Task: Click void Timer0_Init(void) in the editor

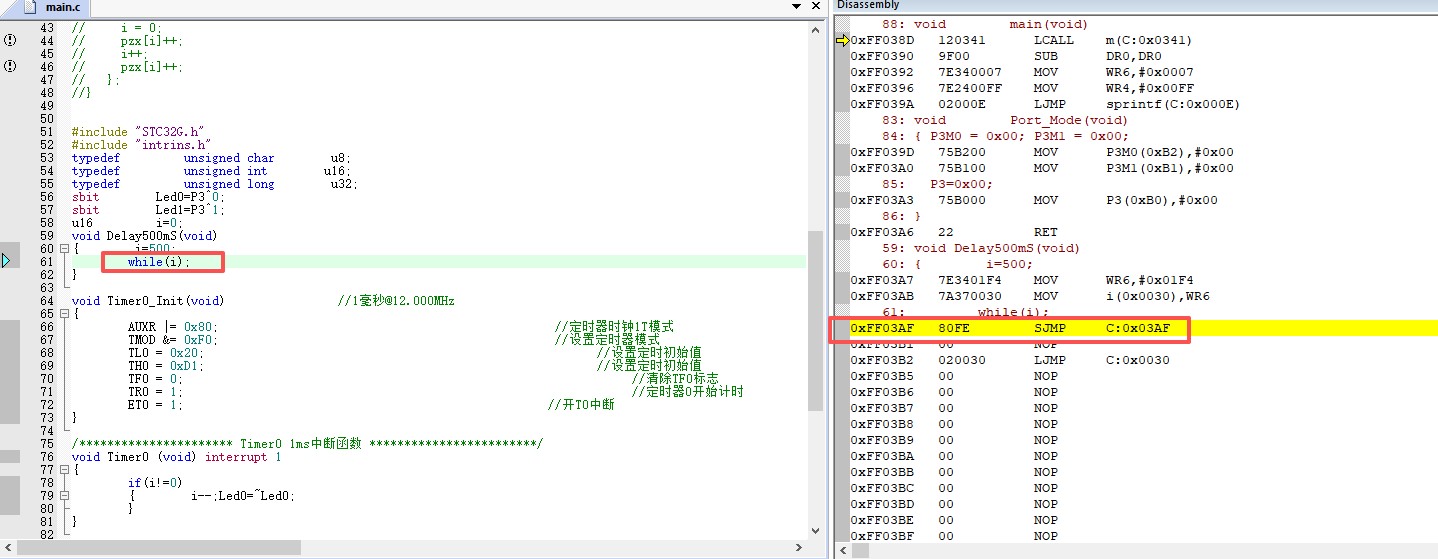Action: [x=148, y=300]
